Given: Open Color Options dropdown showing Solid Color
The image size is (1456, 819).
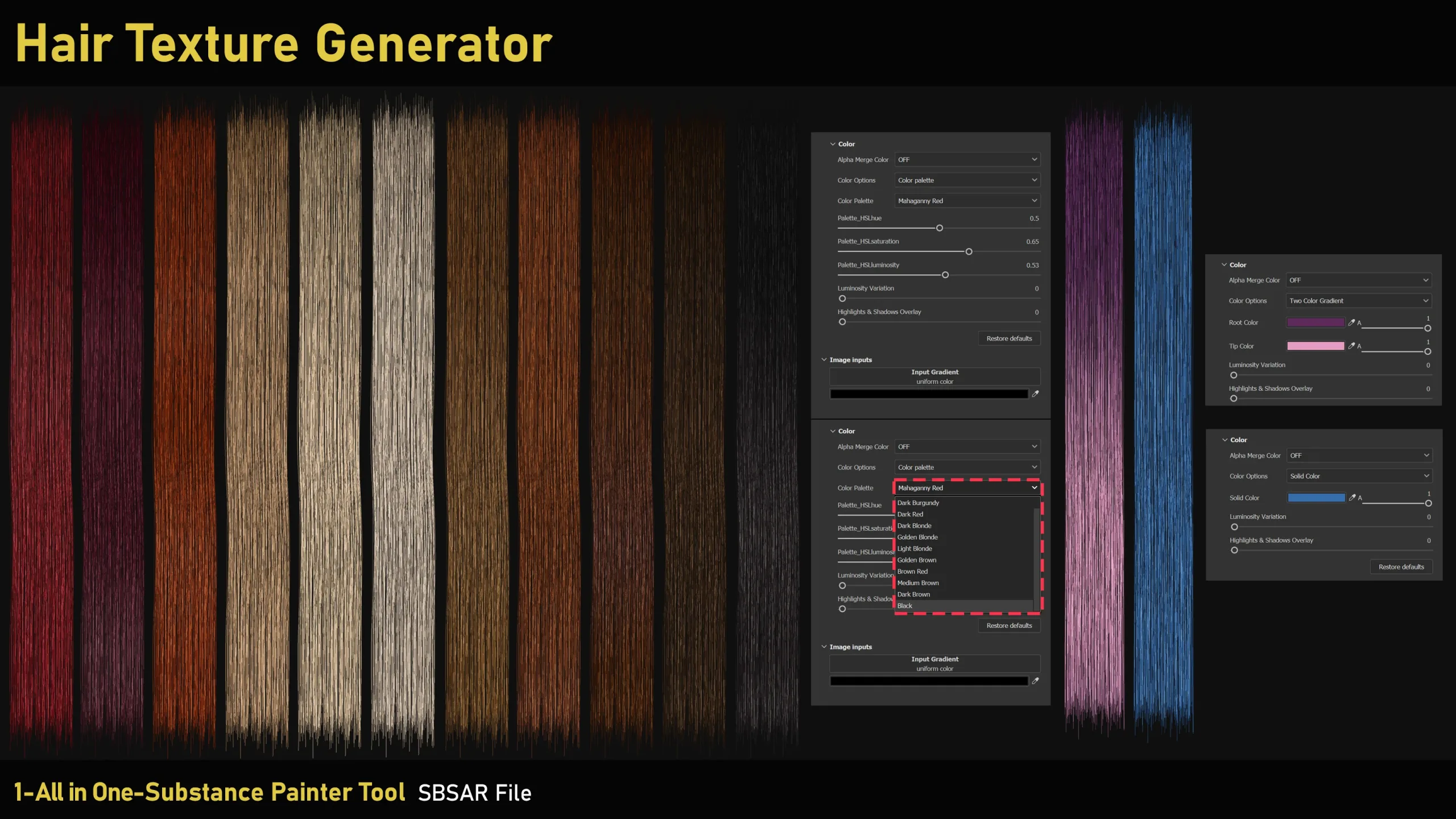Looking at the screenshot, I should tap(1359, 476).
